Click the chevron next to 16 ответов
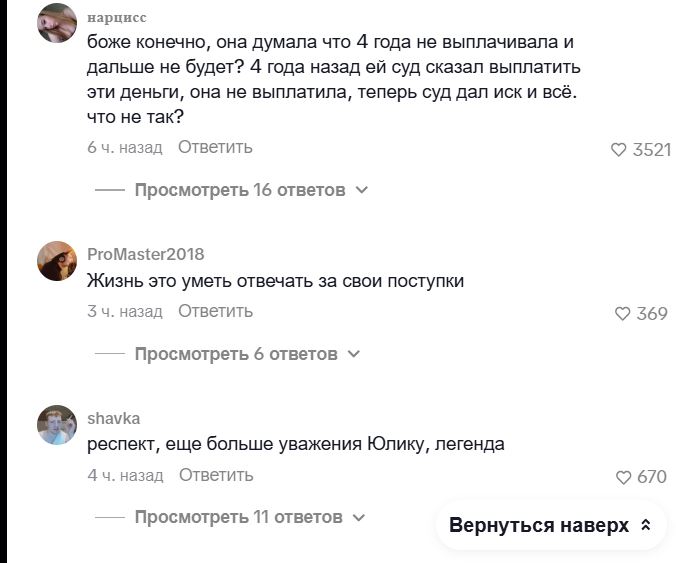 tap(363, 190)
